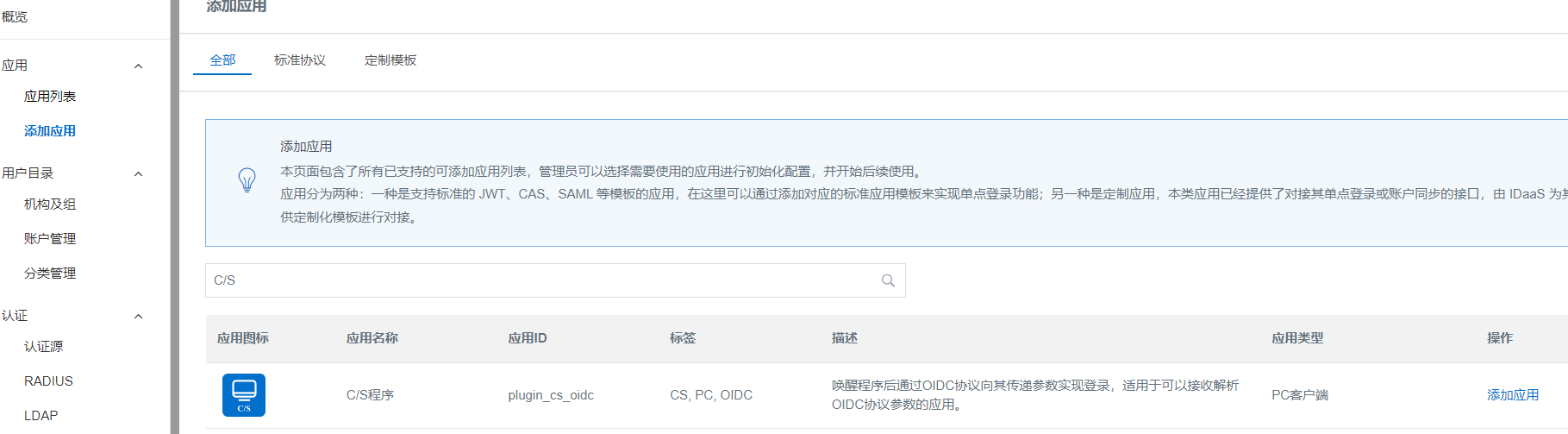Viewport: 1568px width, 434px height.
Task: Click the lightbulb tip icon
Action: (247, 180)
